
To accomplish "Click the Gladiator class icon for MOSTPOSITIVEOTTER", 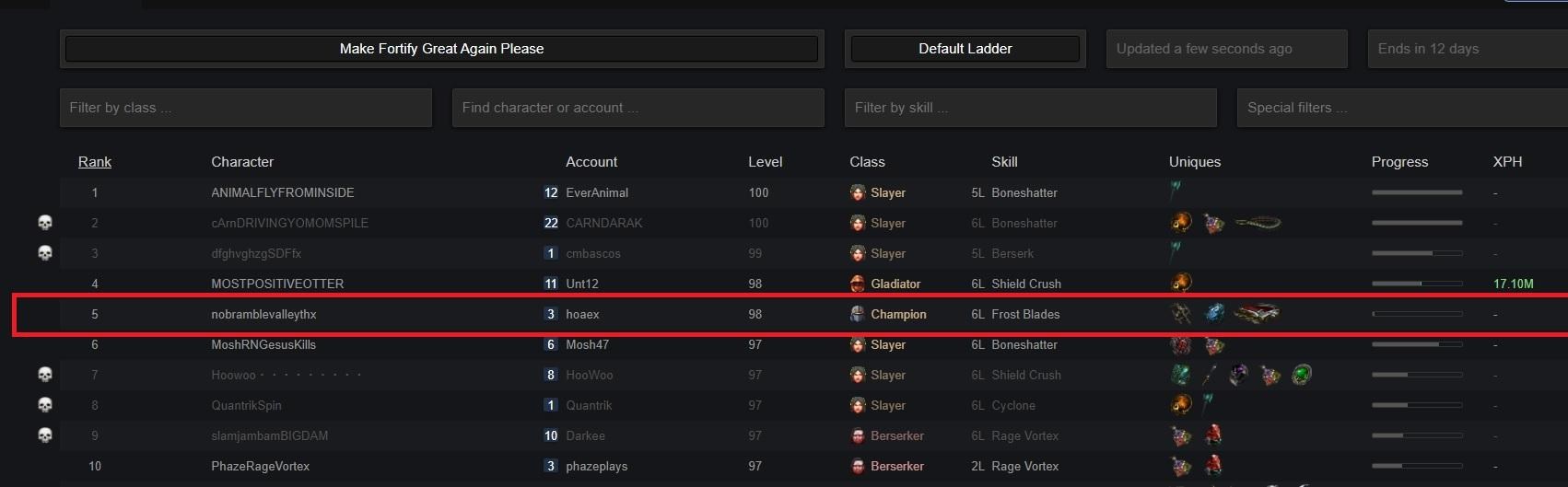I will pos(858,284).
